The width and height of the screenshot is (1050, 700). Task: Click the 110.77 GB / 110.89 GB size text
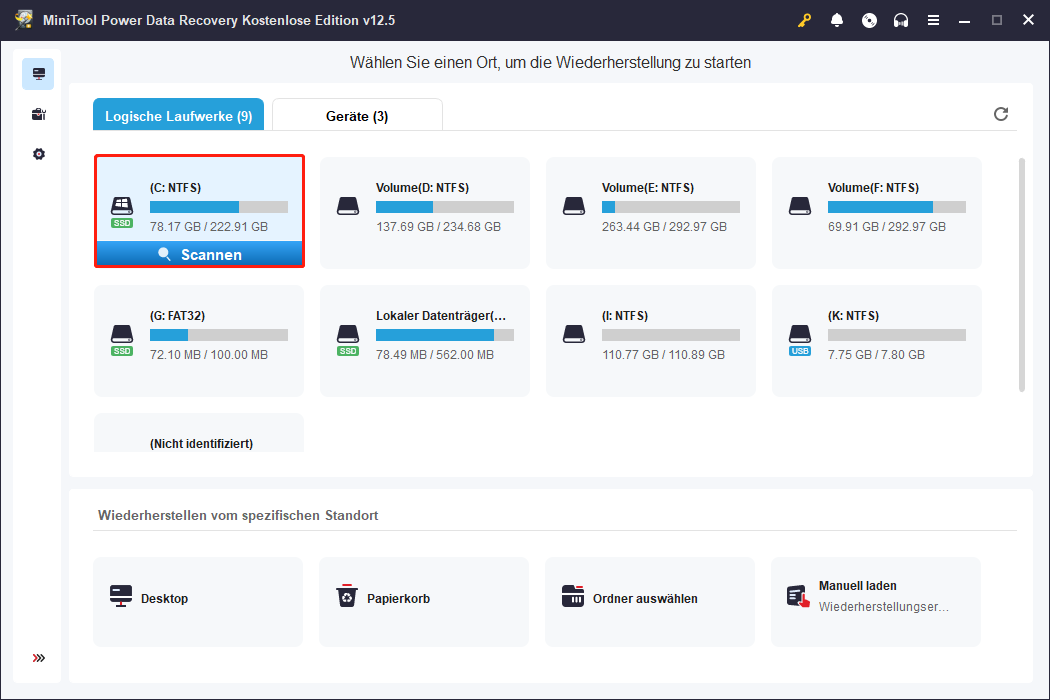[664, 354]
